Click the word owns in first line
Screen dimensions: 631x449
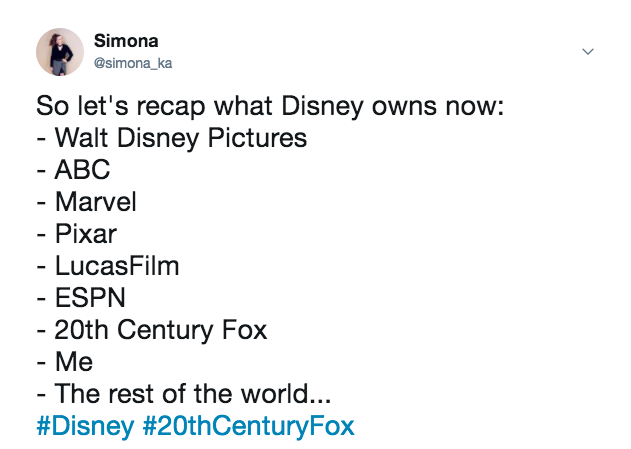tap(404, 107)
